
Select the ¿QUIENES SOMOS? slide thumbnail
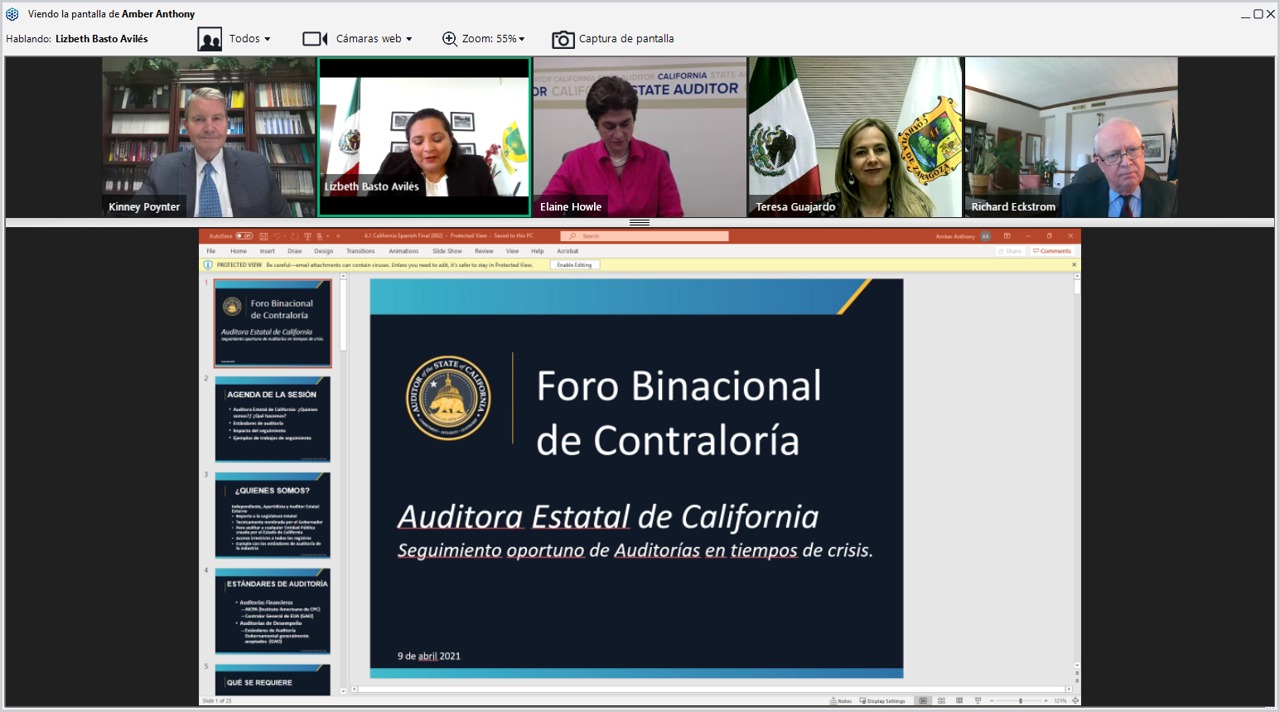click(272, 515)
